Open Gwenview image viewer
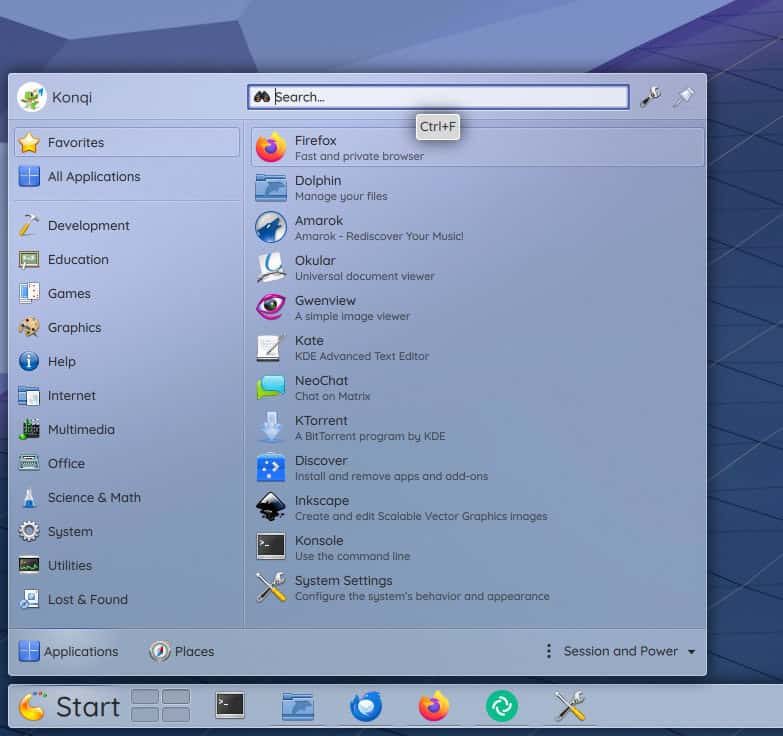Screen dimensions: 783x736 click(x=477, y=308)
